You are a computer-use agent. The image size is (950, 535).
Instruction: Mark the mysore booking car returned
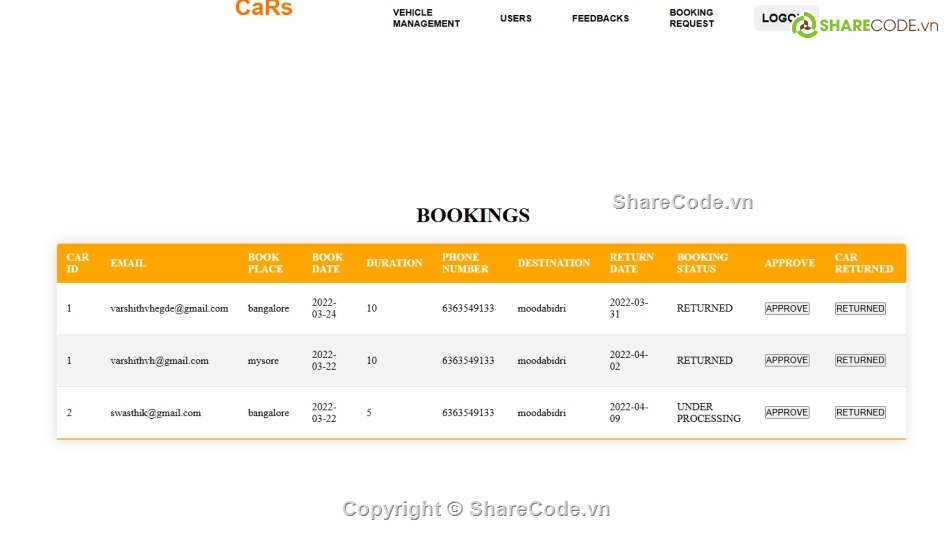point(860,360)
